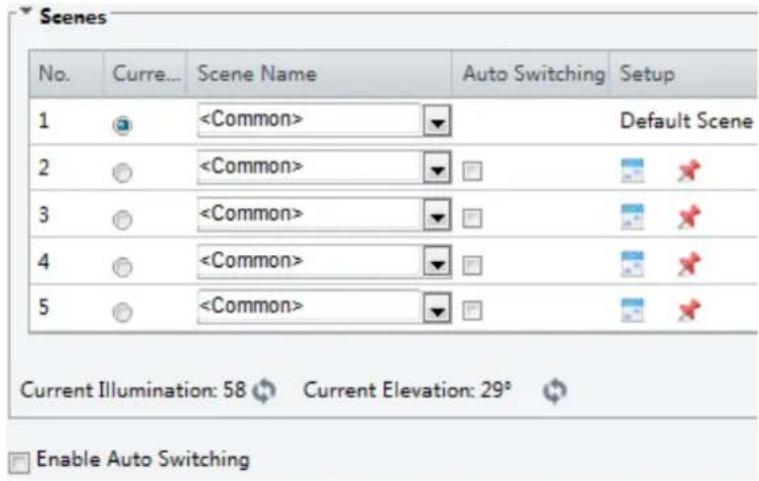Open Scene Name dropdown for scene 3
The width and height of the screenshot is (759, 481).
tap(437, 214)
